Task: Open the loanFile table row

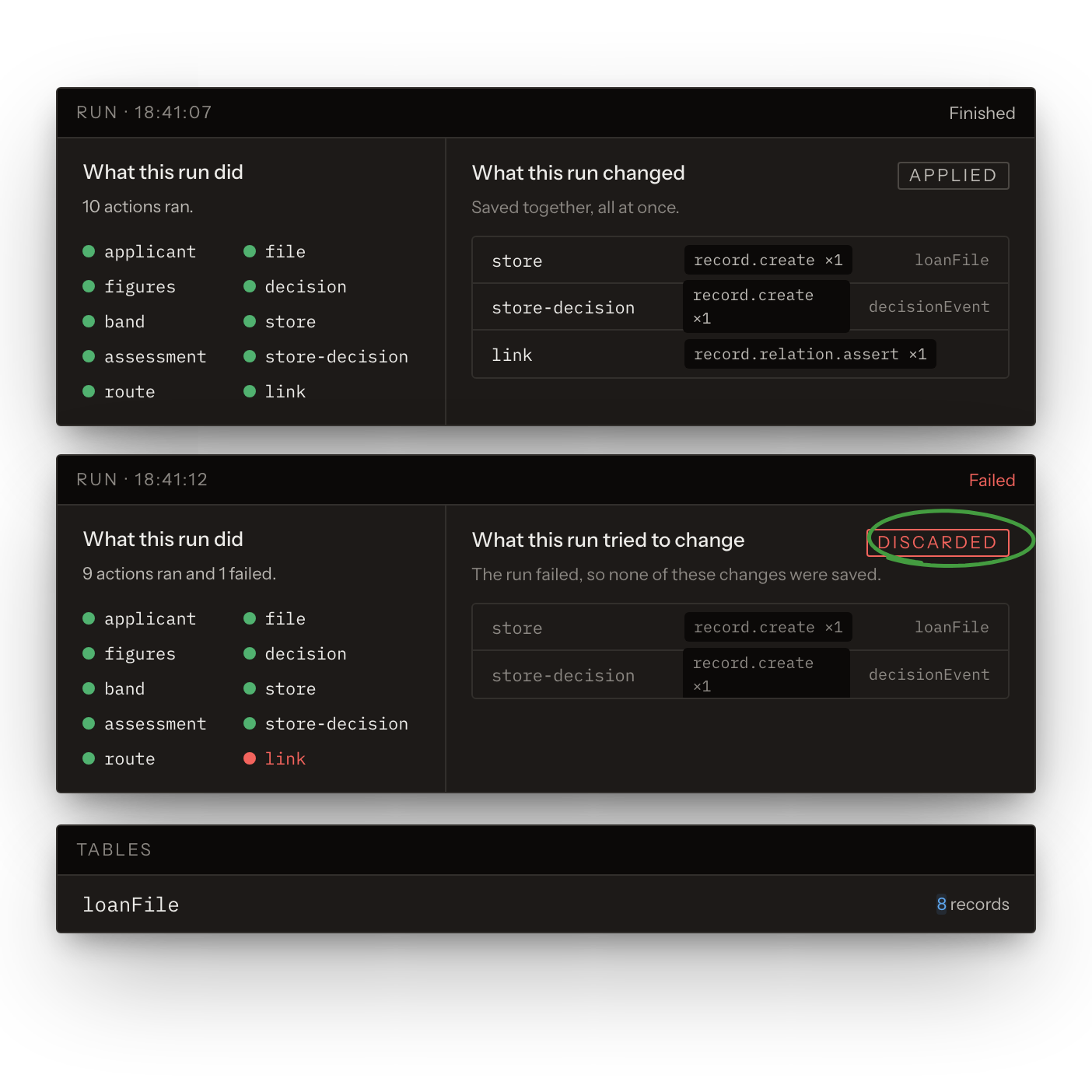Action: [x=546, y=905]
